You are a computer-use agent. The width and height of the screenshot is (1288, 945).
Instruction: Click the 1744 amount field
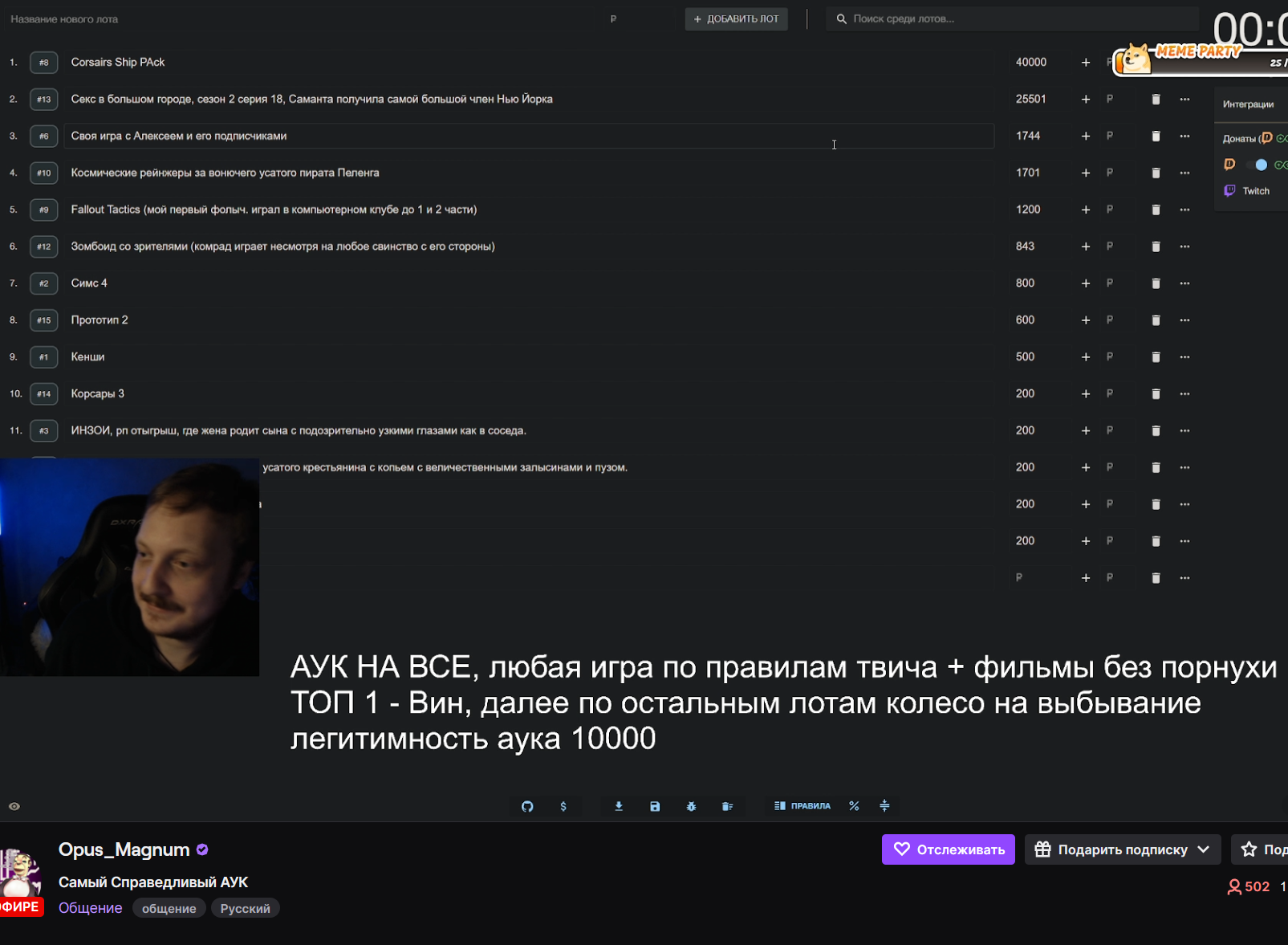click(x=1038, y=136)
